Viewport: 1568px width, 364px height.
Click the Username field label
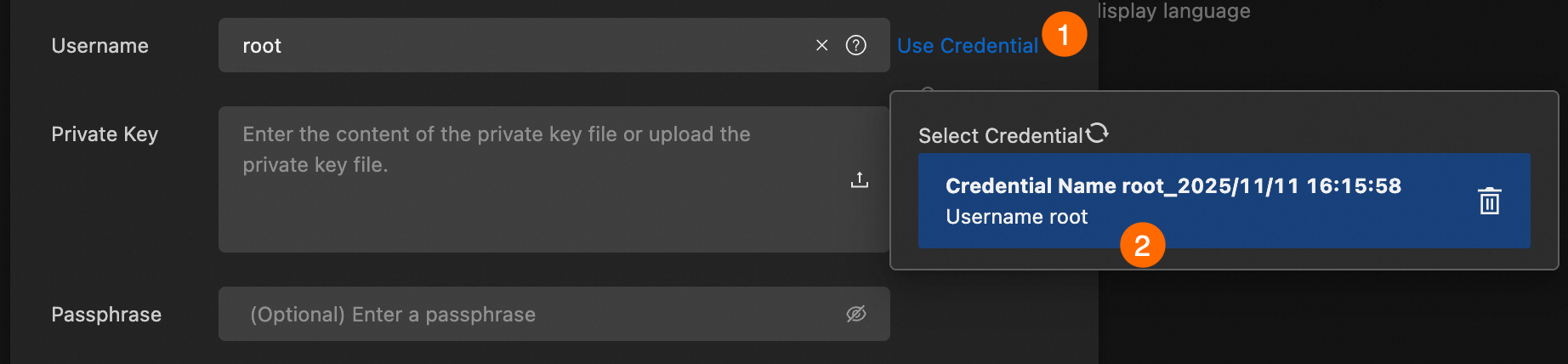pos(99,46)
